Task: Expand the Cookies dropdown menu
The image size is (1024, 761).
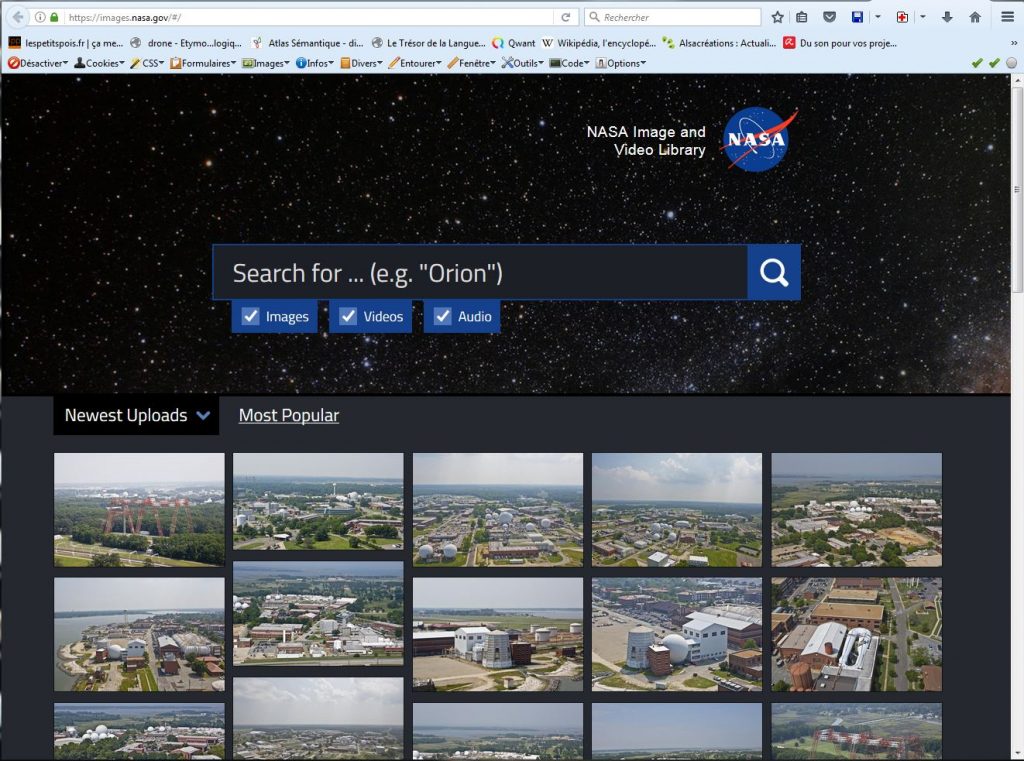Action: [100, 63]
